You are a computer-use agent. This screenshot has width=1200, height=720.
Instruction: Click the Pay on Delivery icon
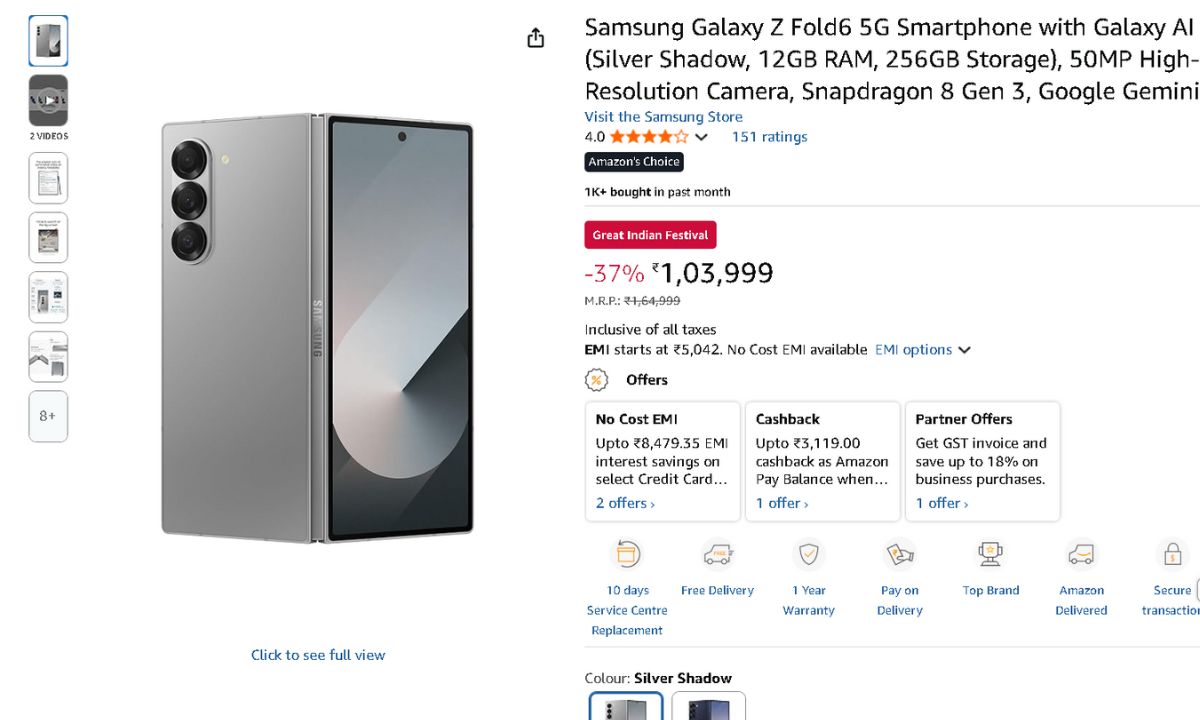click(x=900, y=554)
